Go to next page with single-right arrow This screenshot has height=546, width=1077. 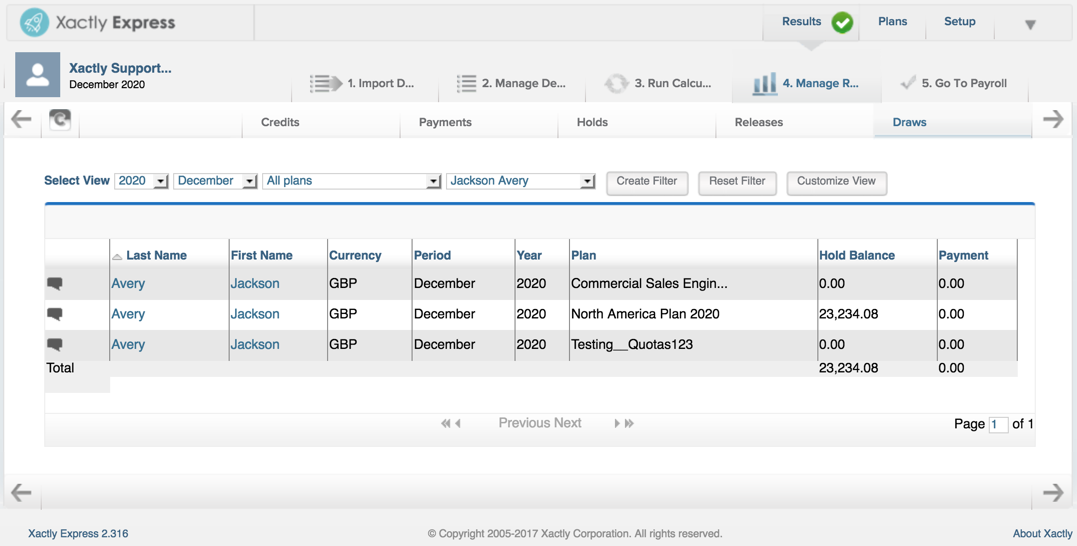click(x=617, y=424)
